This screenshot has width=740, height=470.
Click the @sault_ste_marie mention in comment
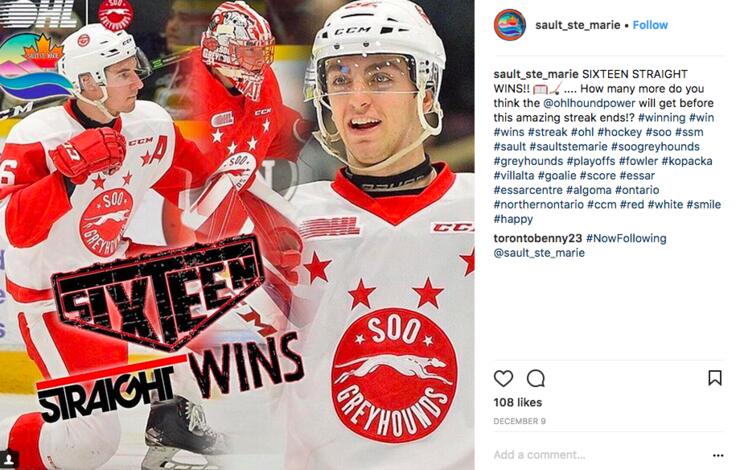539,253
